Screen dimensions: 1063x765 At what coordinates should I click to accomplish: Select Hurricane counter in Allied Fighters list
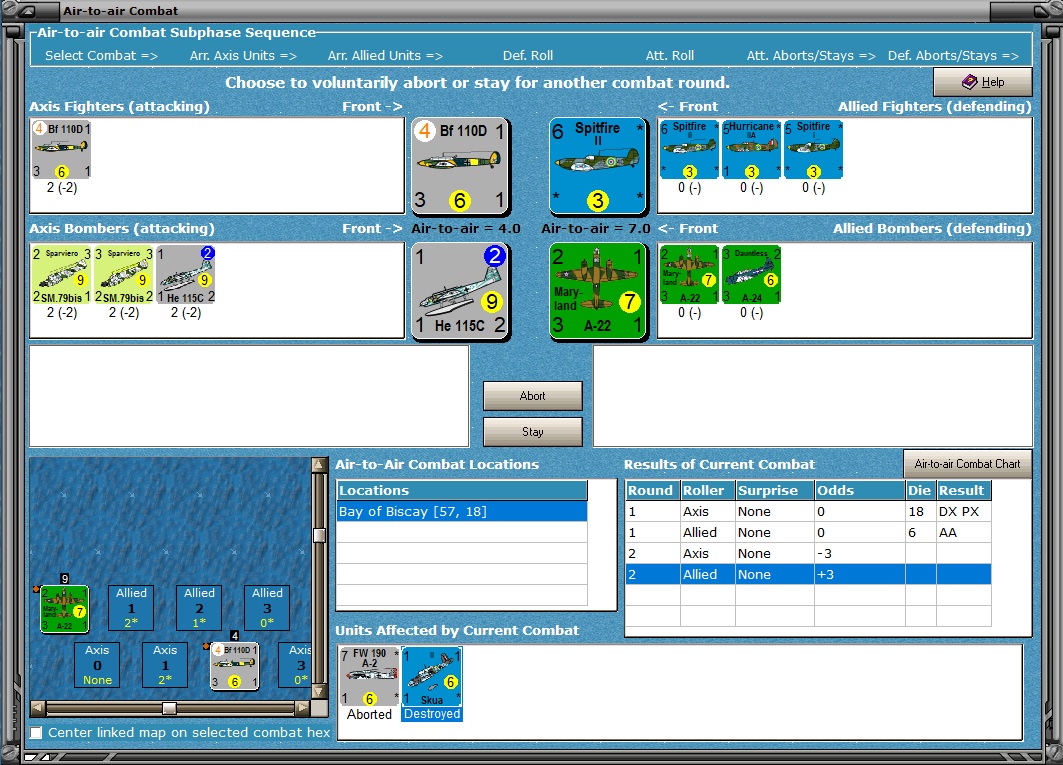coord(751,150)
